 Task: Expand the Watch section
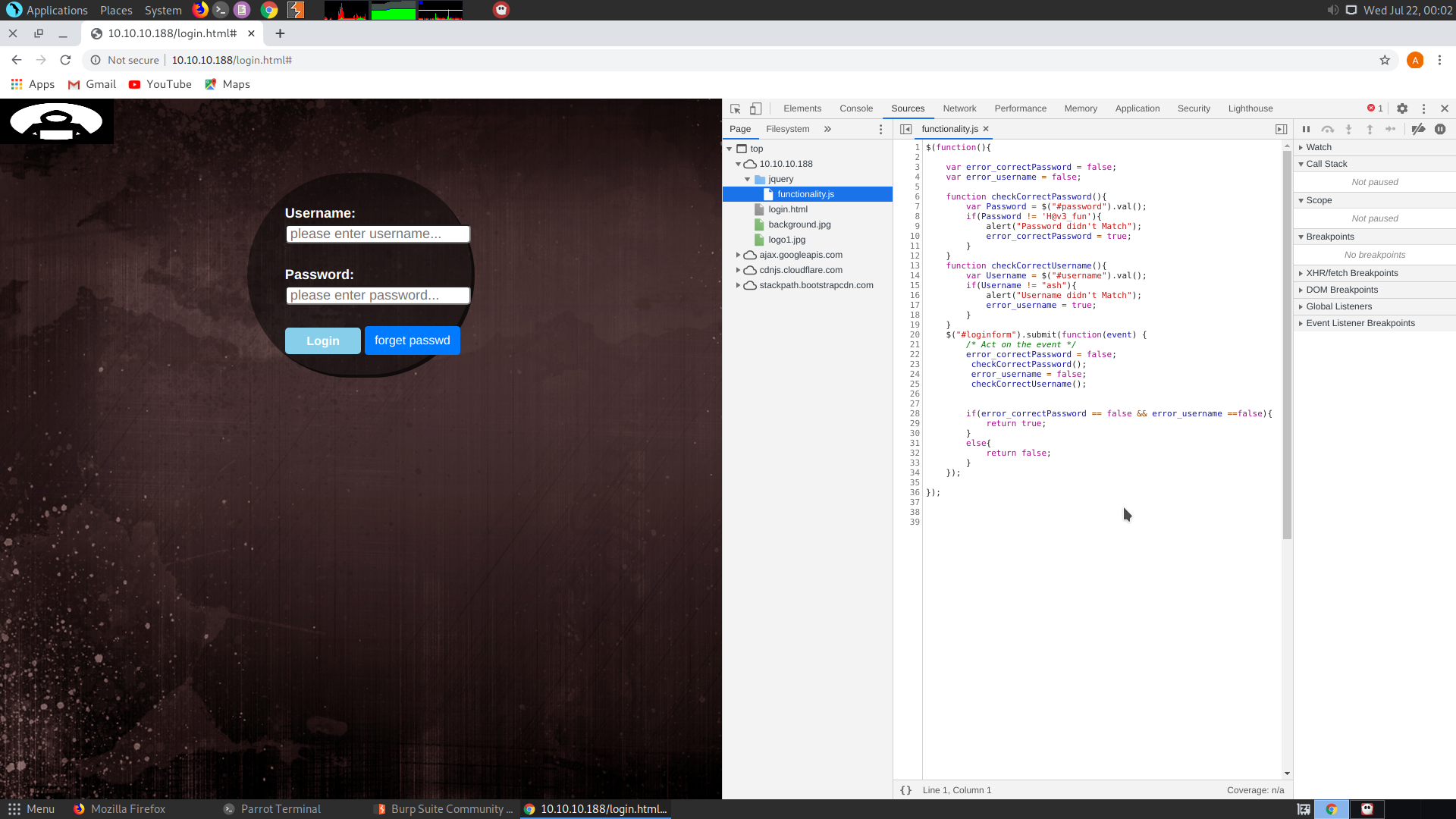pos(1318,147)
